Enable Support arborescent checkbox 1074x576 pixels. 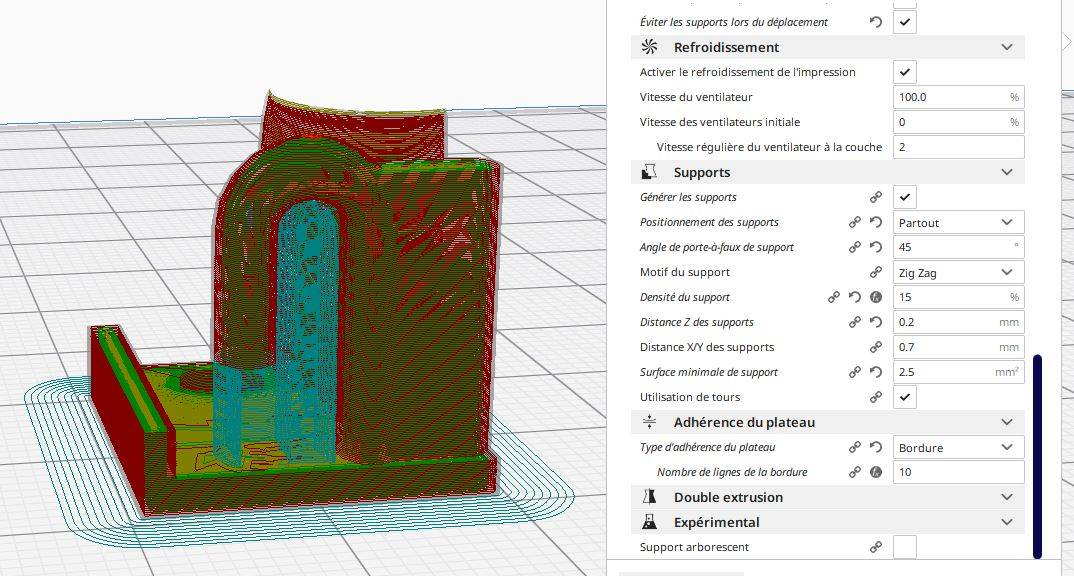pos(905,547)
